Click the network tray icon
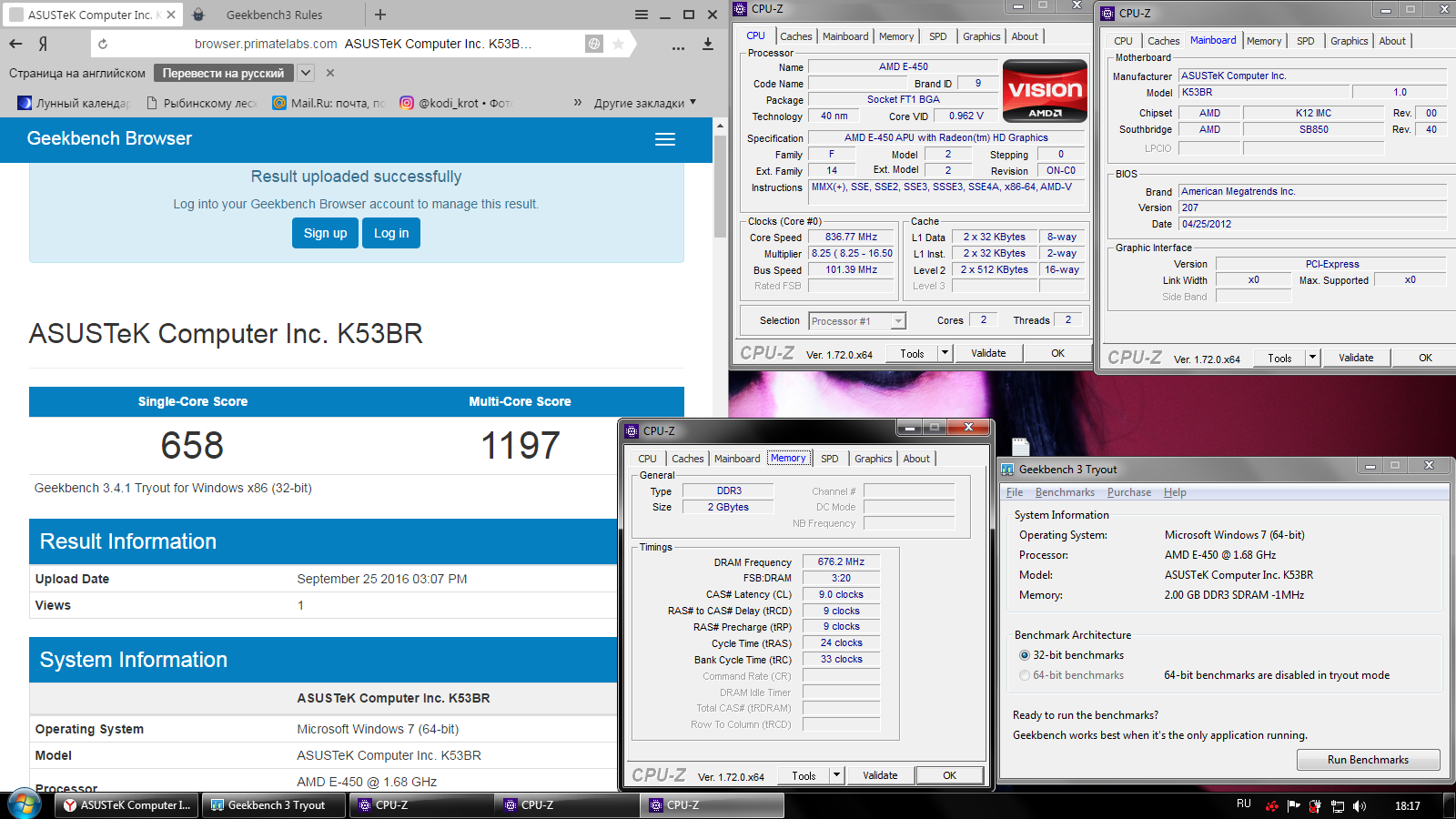 pyautogui.click(x=1338, y=805)
